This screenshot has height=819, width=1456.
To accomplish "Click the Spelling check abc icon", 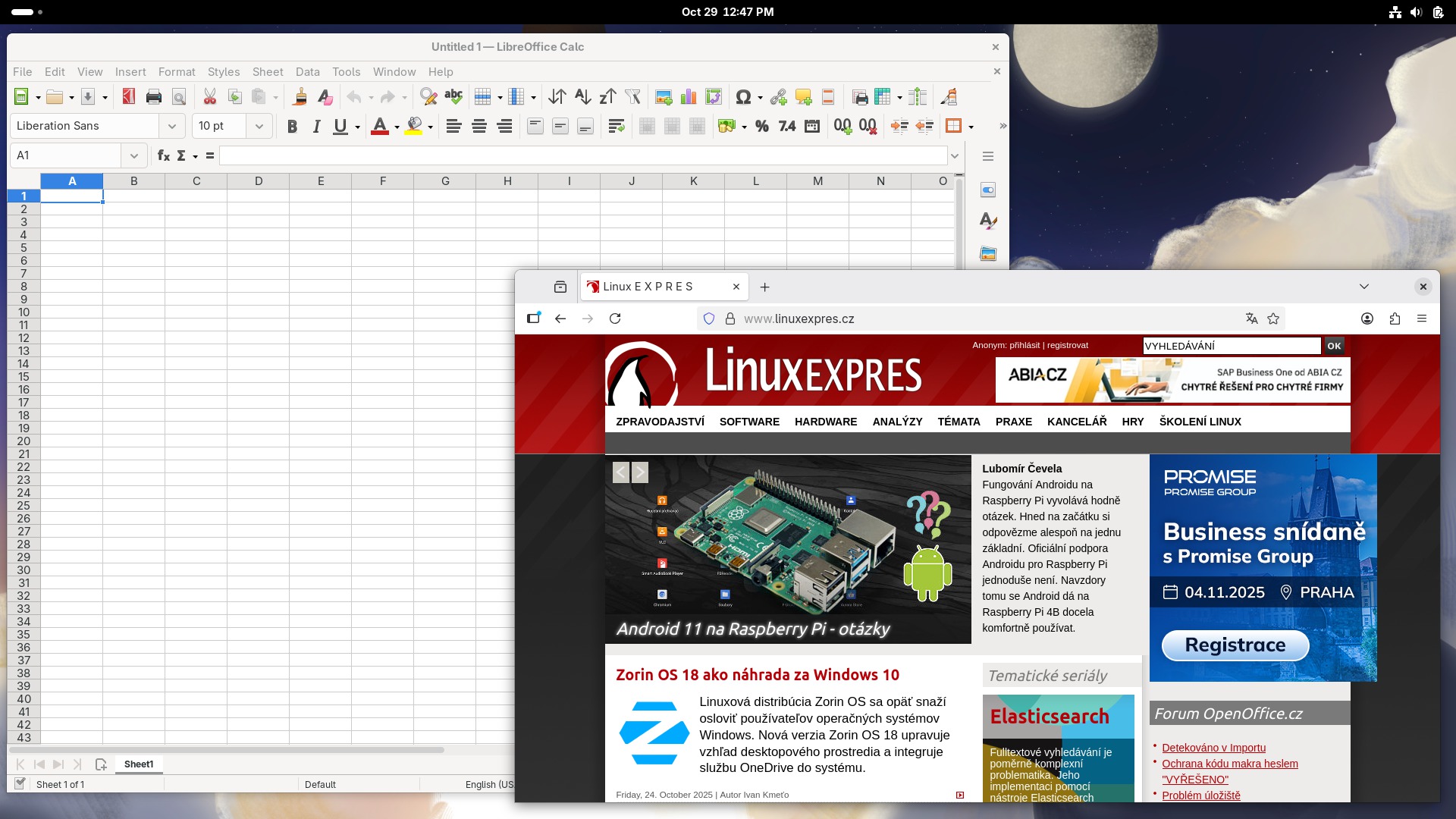I will tap(453, 97).
